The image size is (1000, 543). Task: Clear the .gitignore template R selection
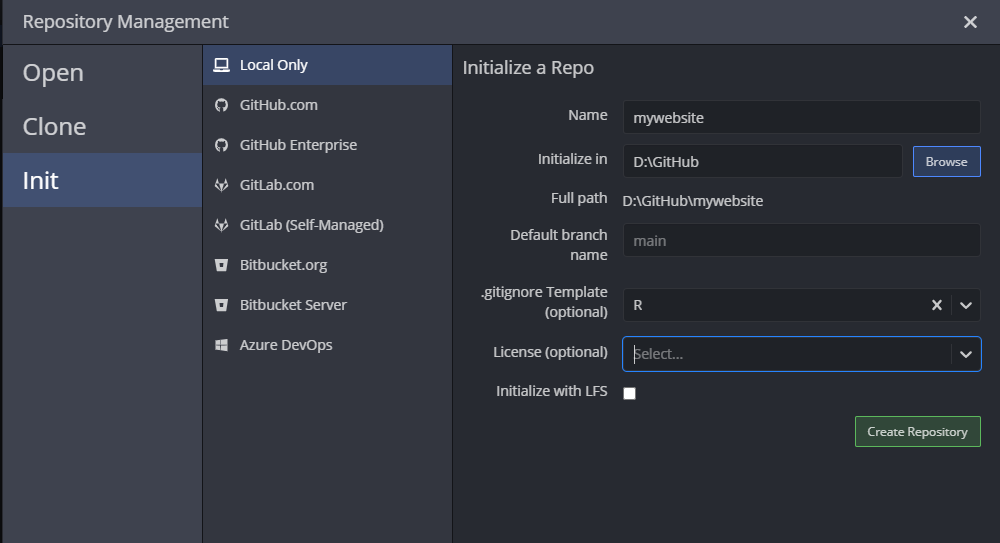tap(936, 305)
